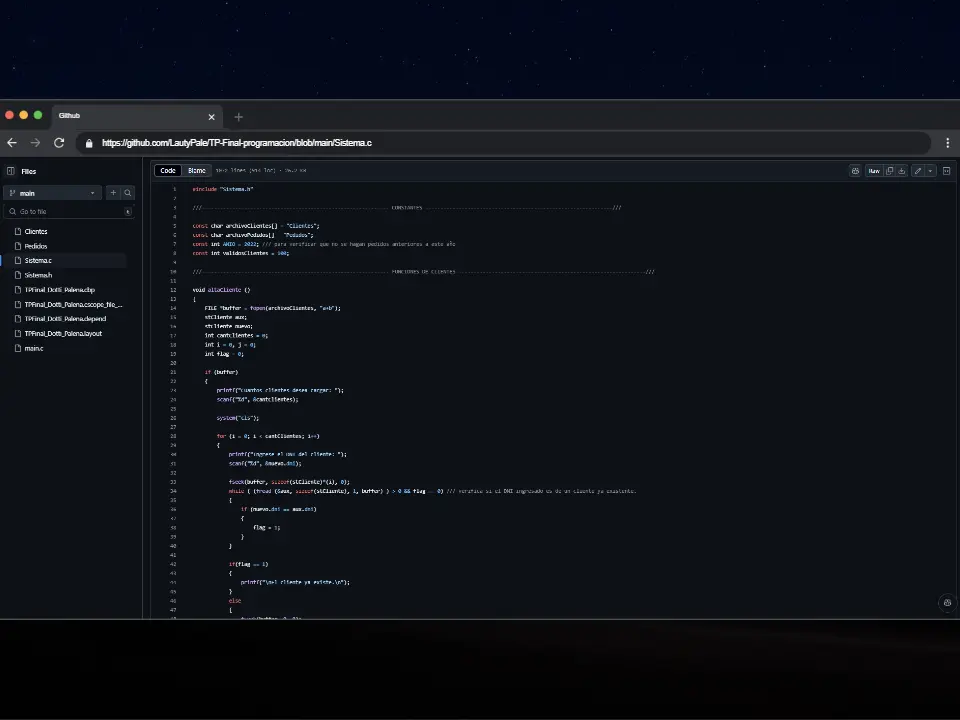
Task: Click the 'else' code line
Action: tap(235, 601)
